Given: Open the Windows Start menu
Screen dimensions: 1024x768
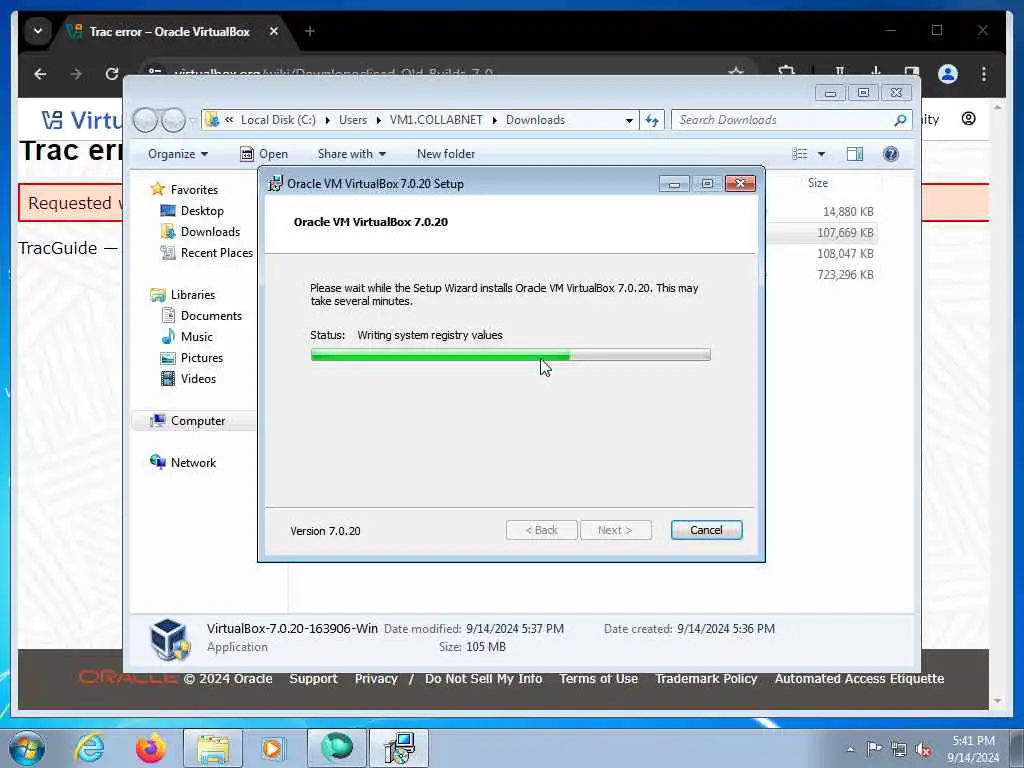Looking at the screenshot, I should [27, 748].
